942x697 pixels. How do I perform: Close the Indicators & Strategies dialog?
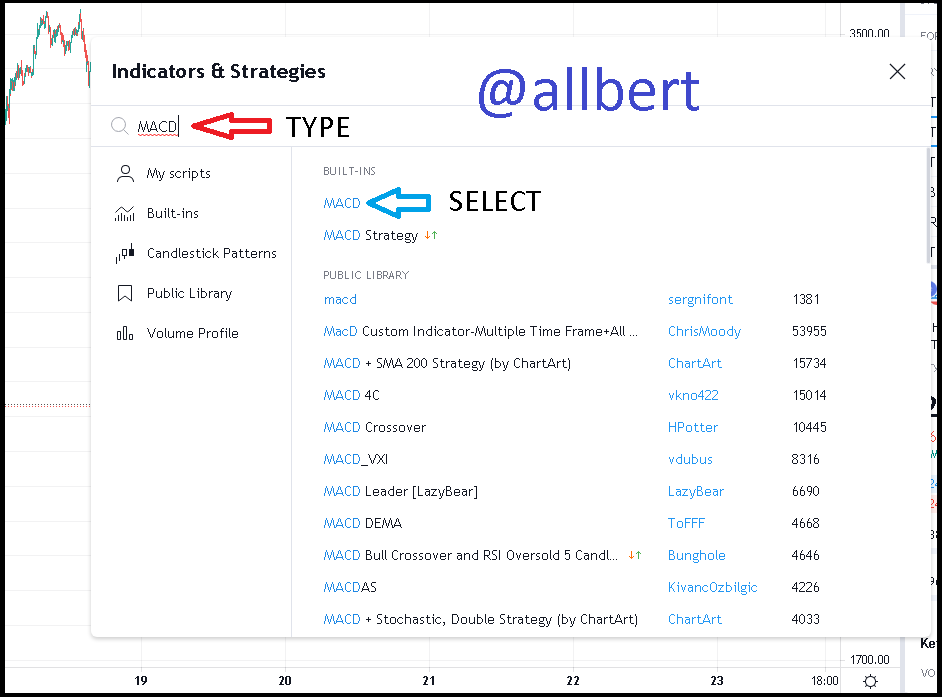click(898, 72)
